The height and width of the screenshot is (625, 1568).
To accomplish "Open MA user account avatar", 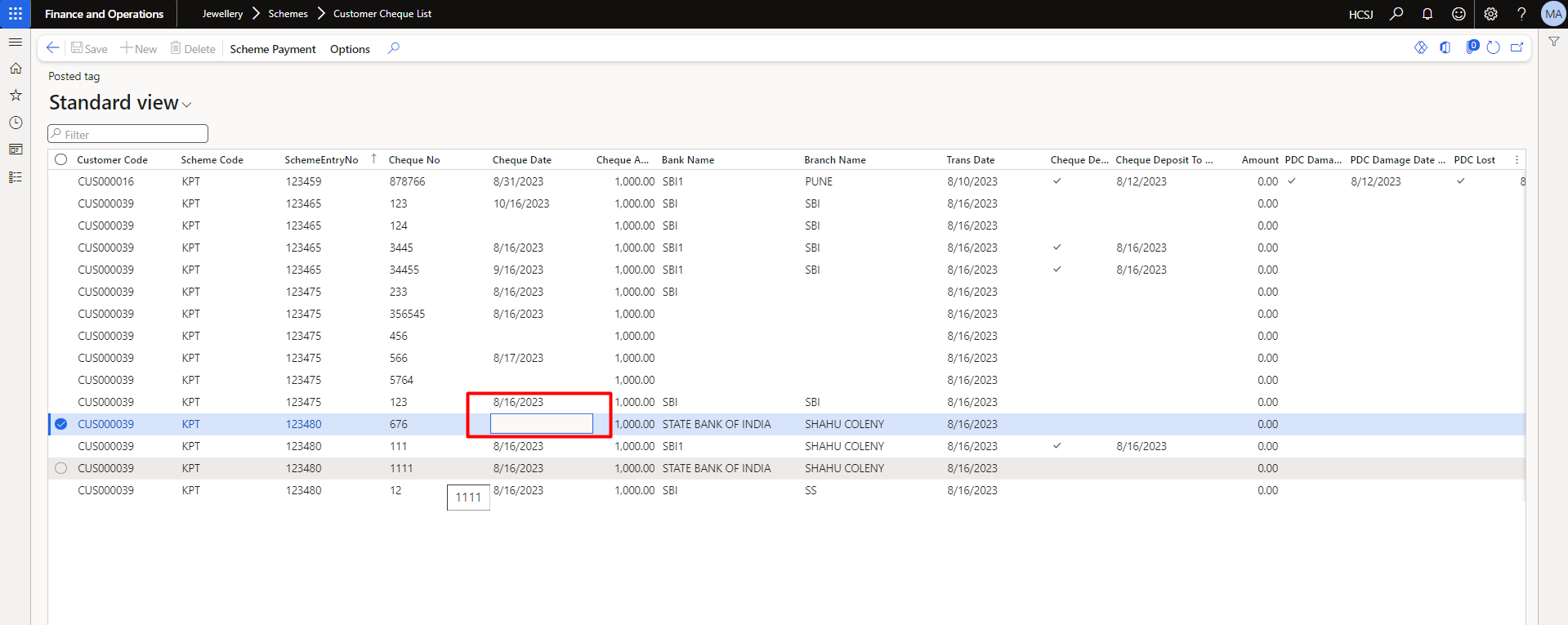I will click(x=1552, y=14).
